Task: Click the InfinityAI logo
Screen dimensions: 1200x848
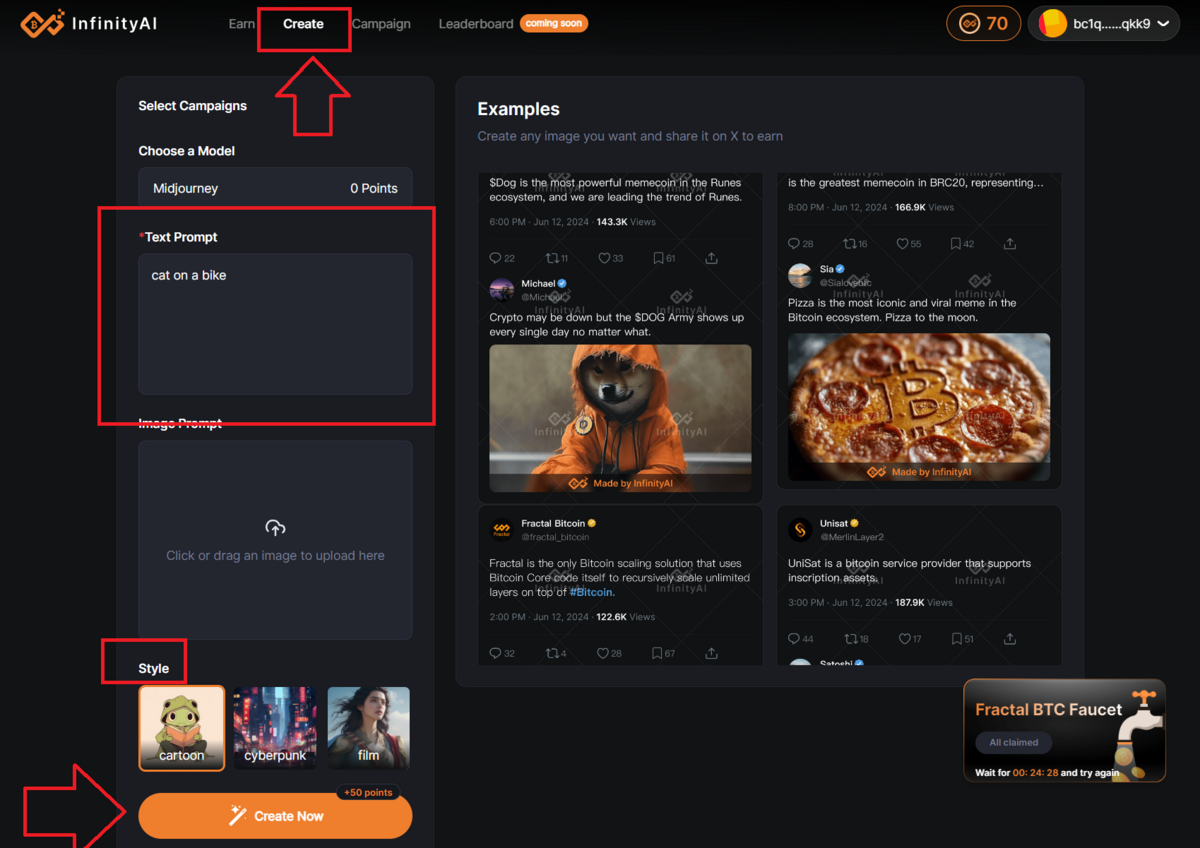Action: 89,23
